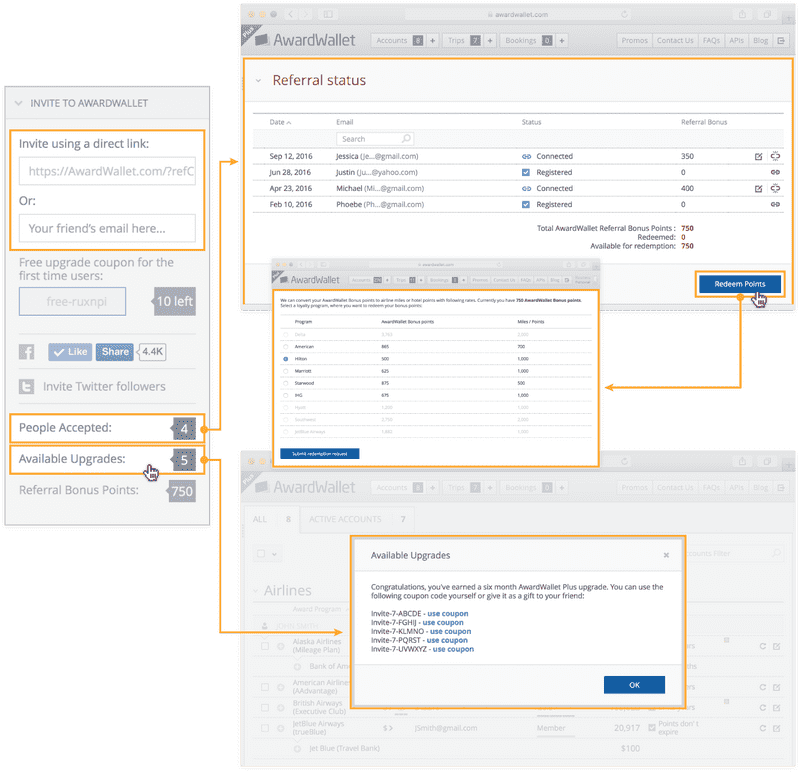Confirm with OK in Available Upgrades dialog
This screenshot has height=772, width=800.
point(634,685)
